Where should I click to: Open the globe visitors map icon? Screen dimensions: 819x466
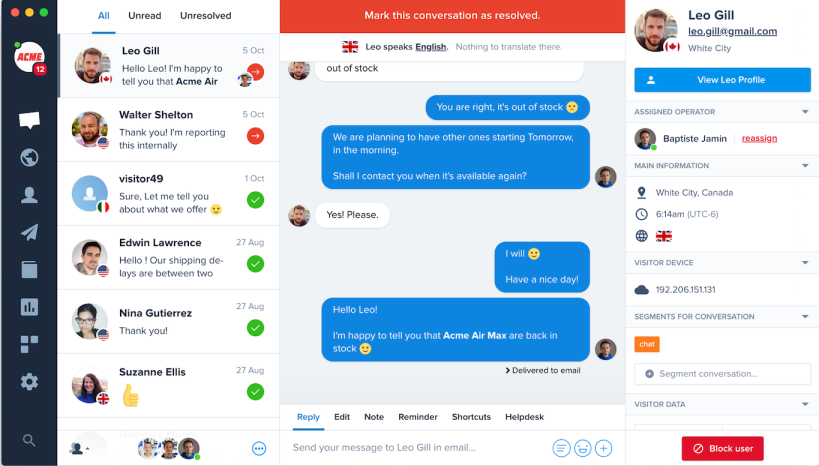[29, 157]
